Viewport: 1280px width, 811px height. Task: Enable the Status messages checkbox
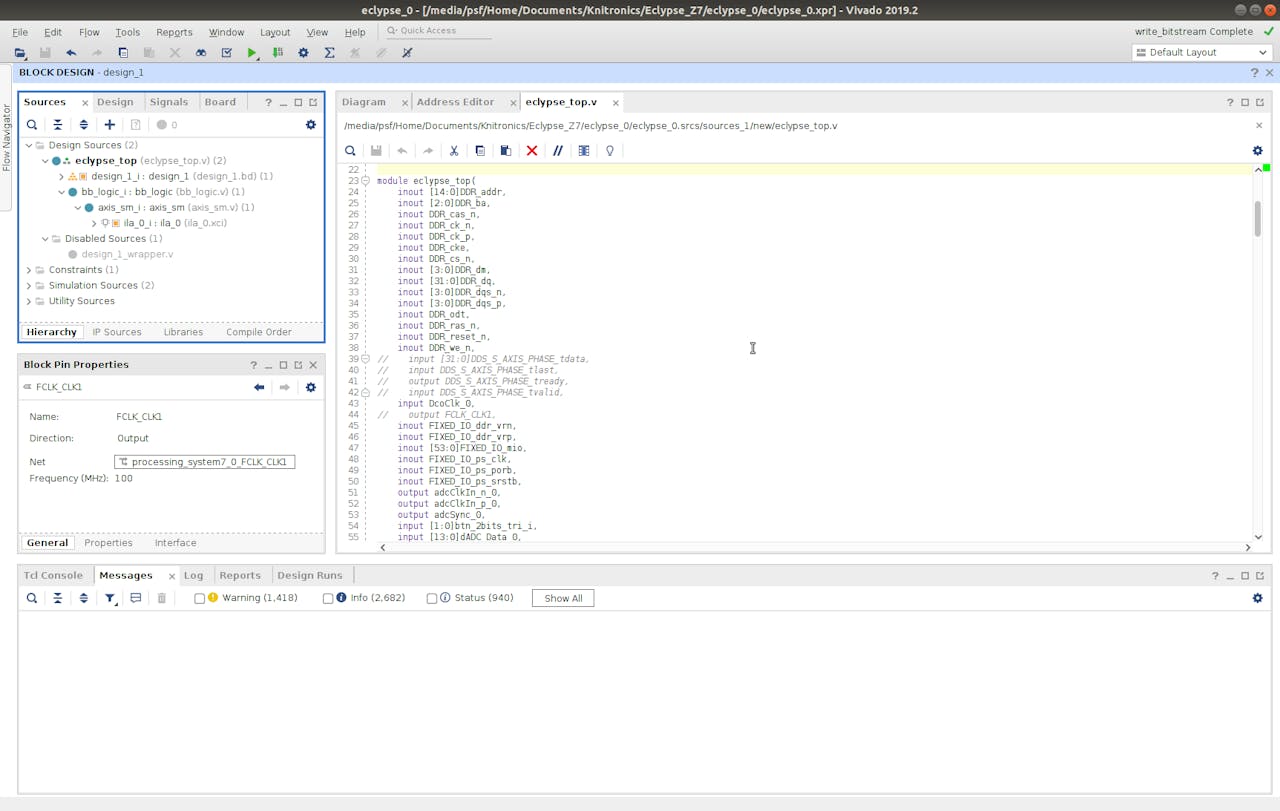431,598
